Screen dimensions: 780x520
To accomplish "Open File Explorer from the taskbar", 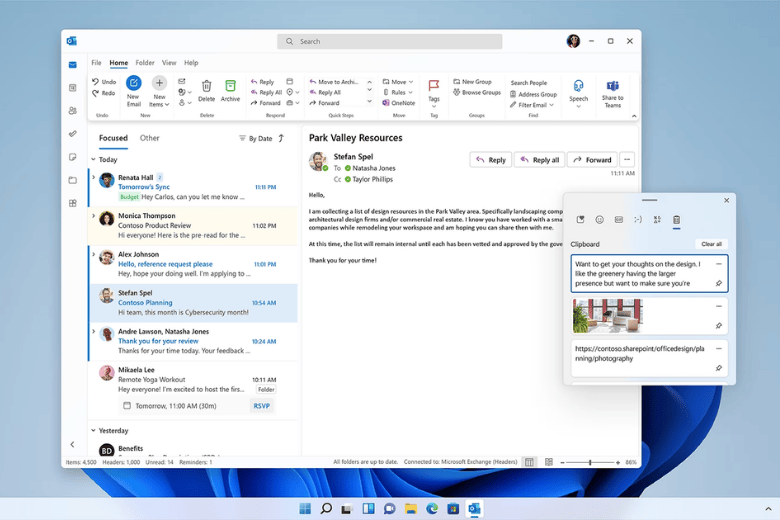I will tap(411, 509).
